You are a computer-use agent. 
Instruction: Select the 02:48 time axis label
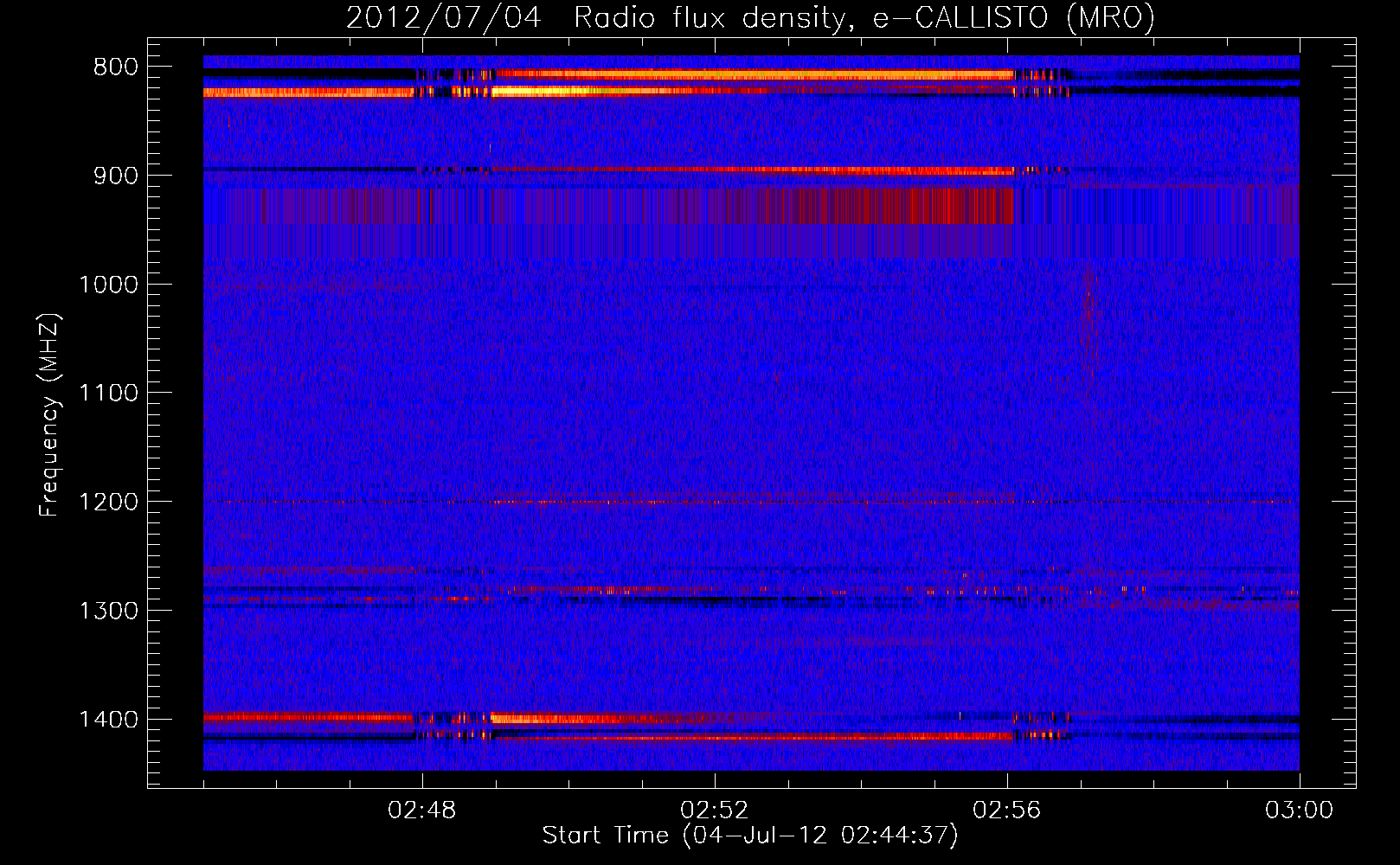tap(422, 811)
